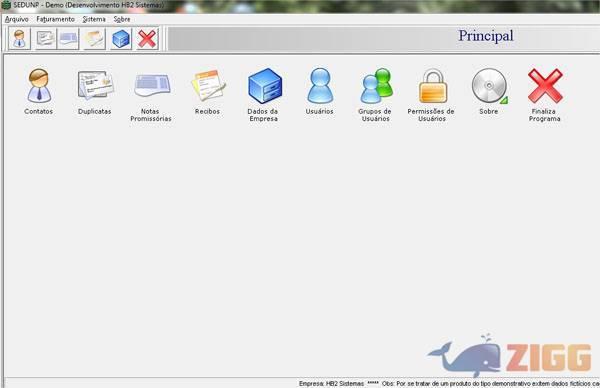Open the Faturamento menu
The height and width of the screenshot is (388, 600).
pos(55,19)
